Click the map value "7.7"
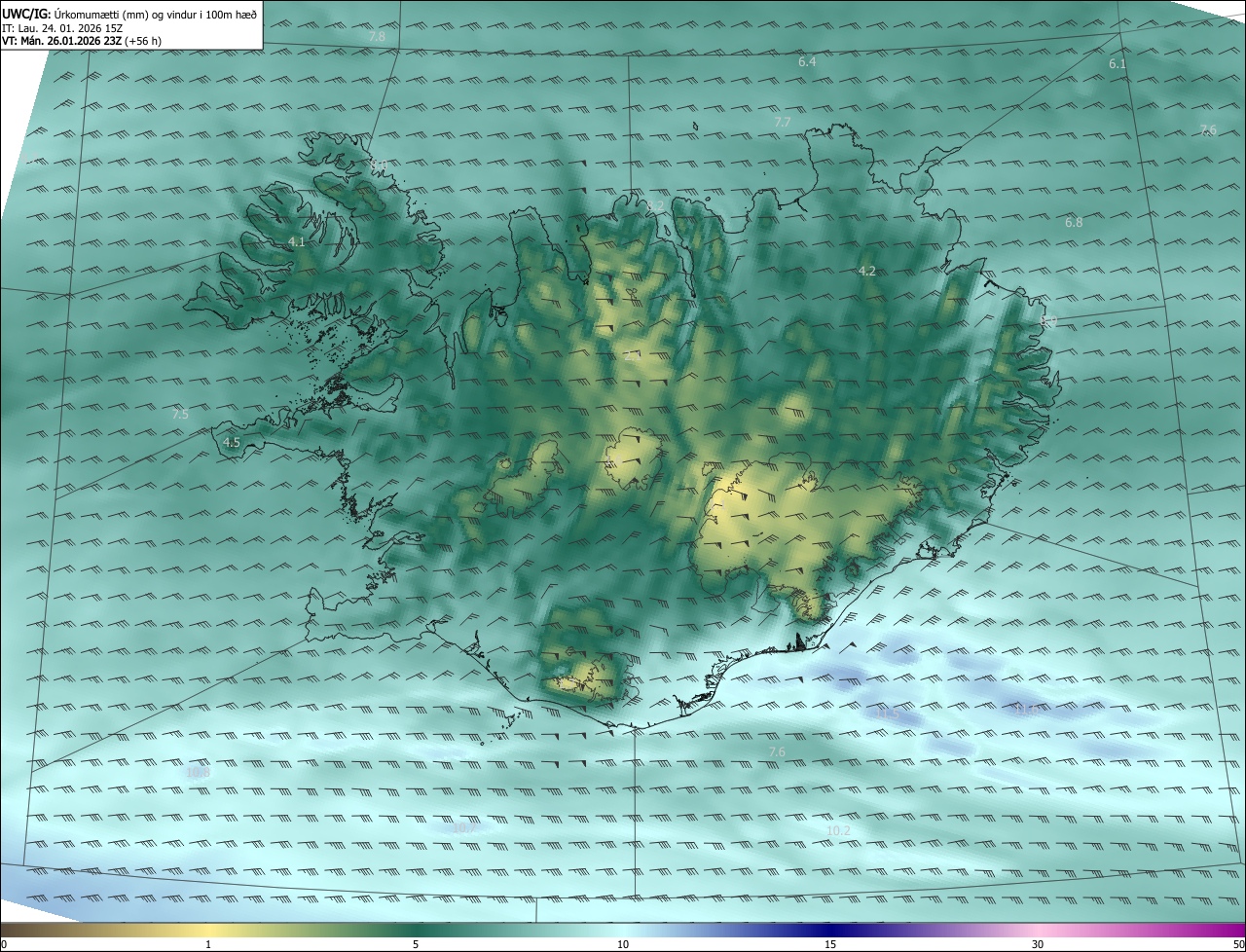 (783, 122)
